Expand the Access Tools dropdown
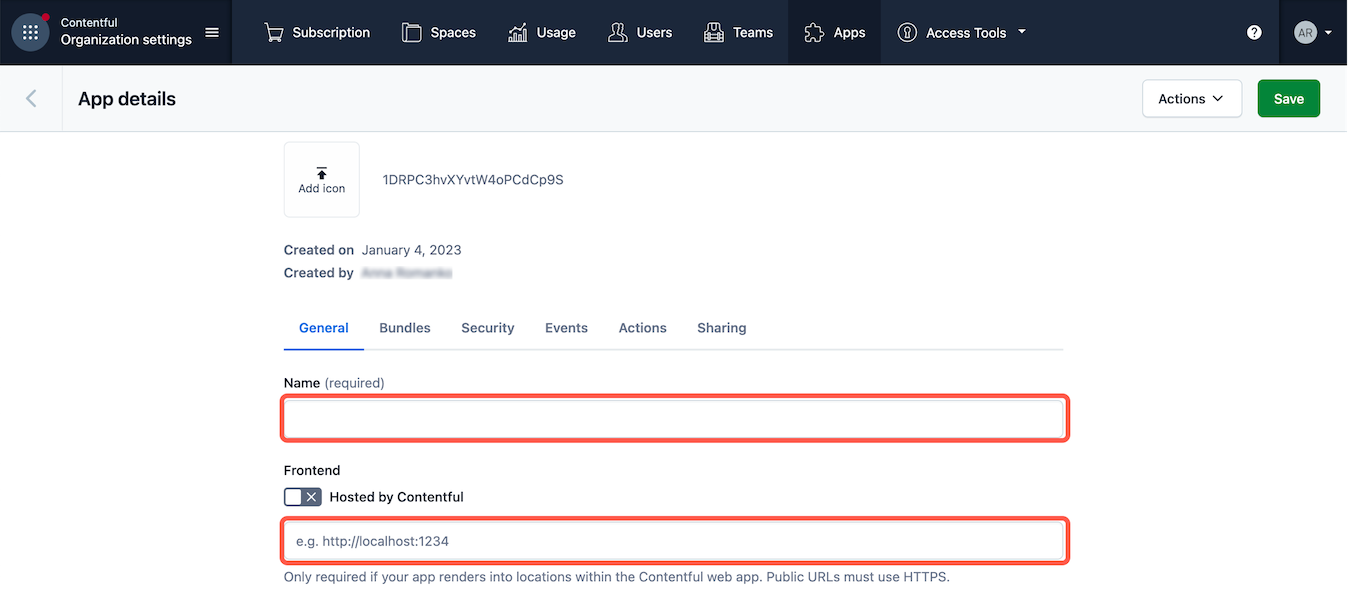This screenshot has width=1348, height=591. click(963, 32)
